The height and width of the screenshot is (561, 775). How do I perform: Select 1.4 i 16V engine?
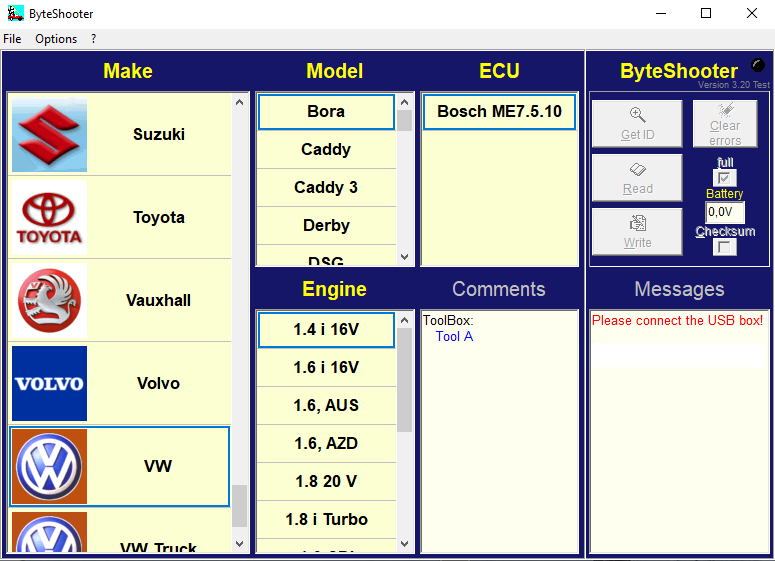(x=326, y=330)
